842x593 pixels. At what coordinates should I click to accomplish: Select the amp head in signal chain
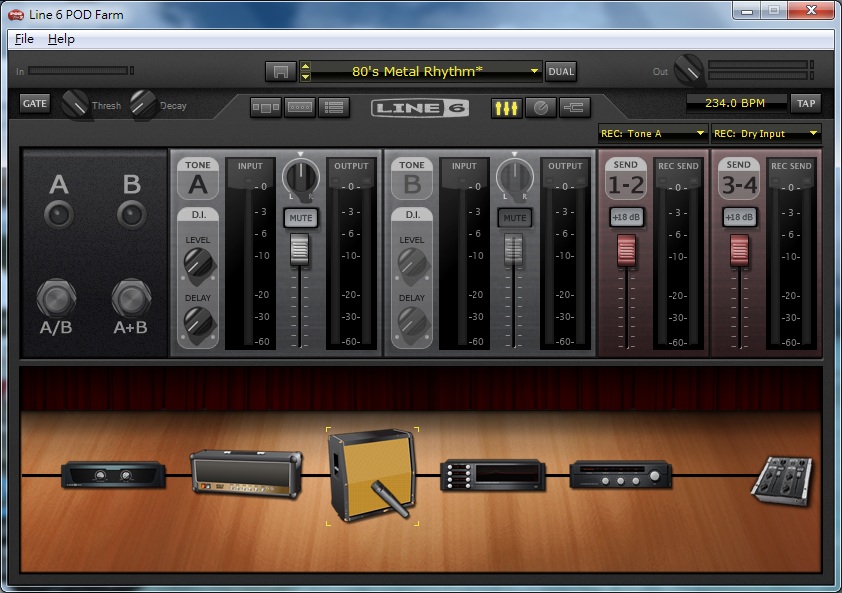[x=246, y=474]
